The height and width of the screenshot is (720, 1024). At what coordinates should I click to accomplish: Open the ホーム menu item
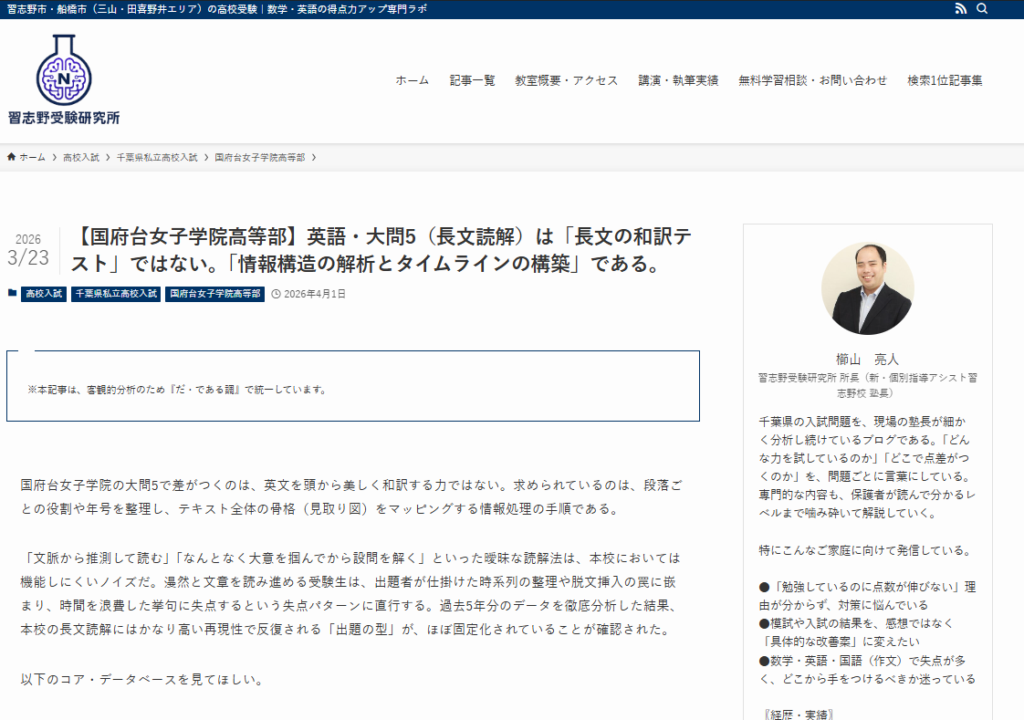tap(412, 81)
